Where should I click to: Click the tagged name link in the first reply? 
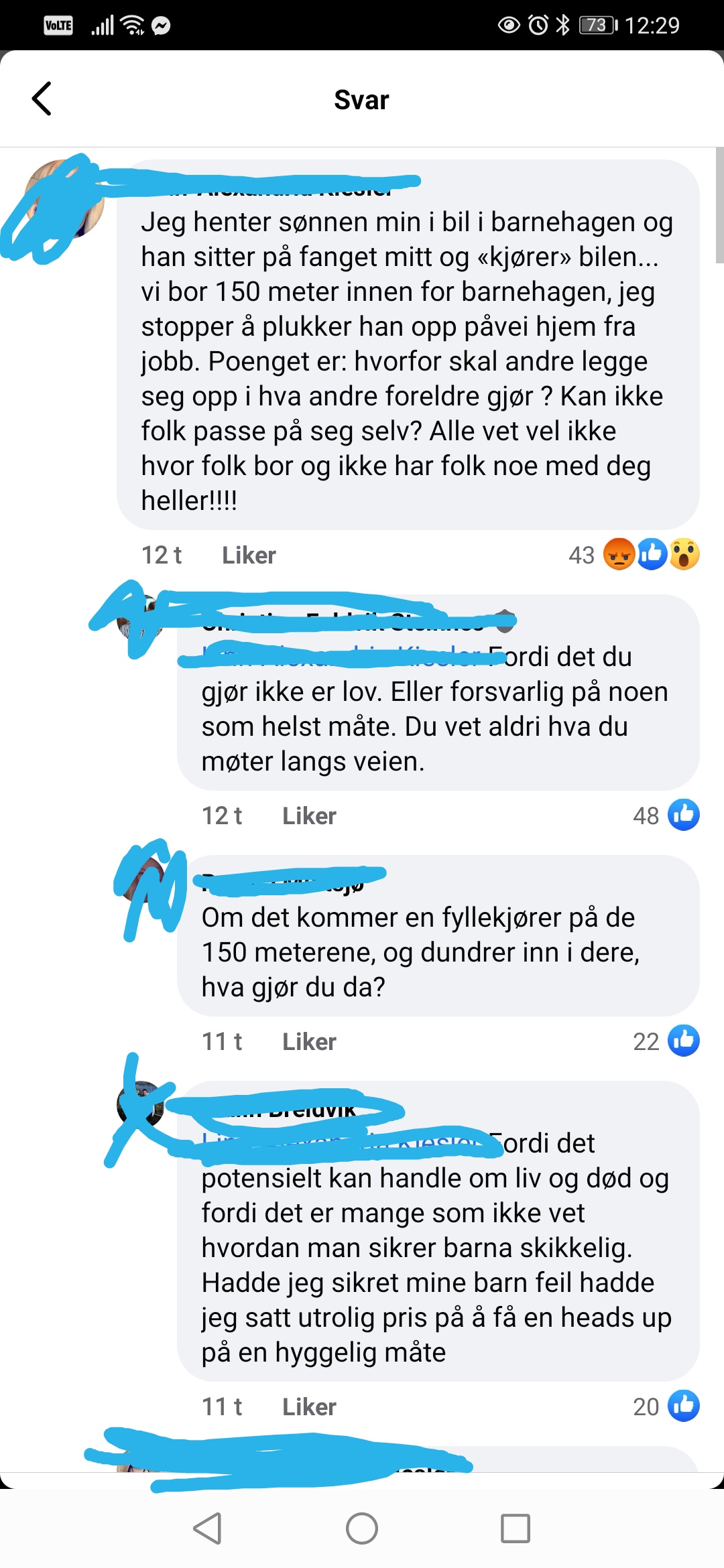[343, 657]
